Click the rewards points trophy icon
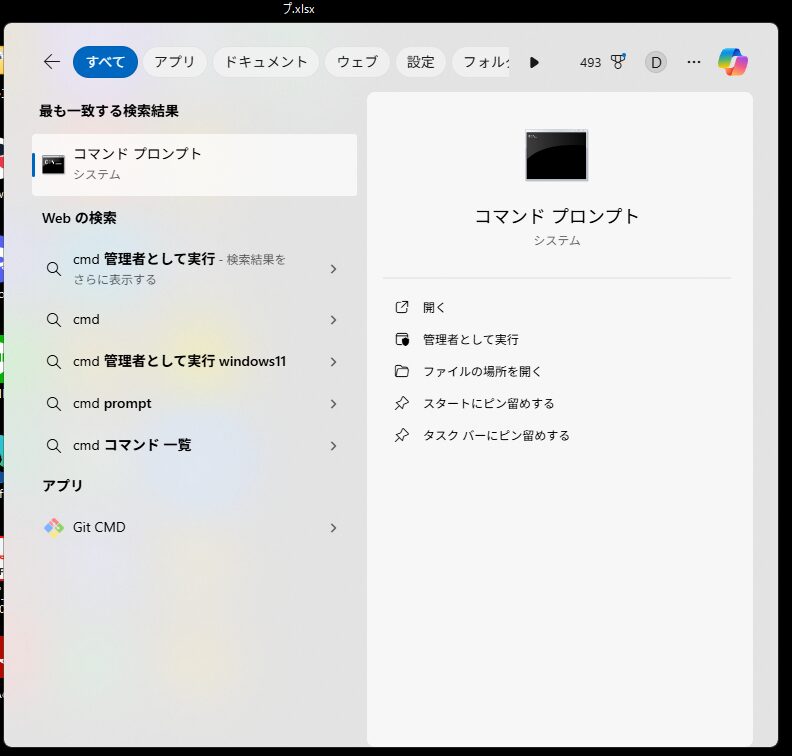Image resolution: width=792 pixels, height=756 pixels. [x=618, y=62]
